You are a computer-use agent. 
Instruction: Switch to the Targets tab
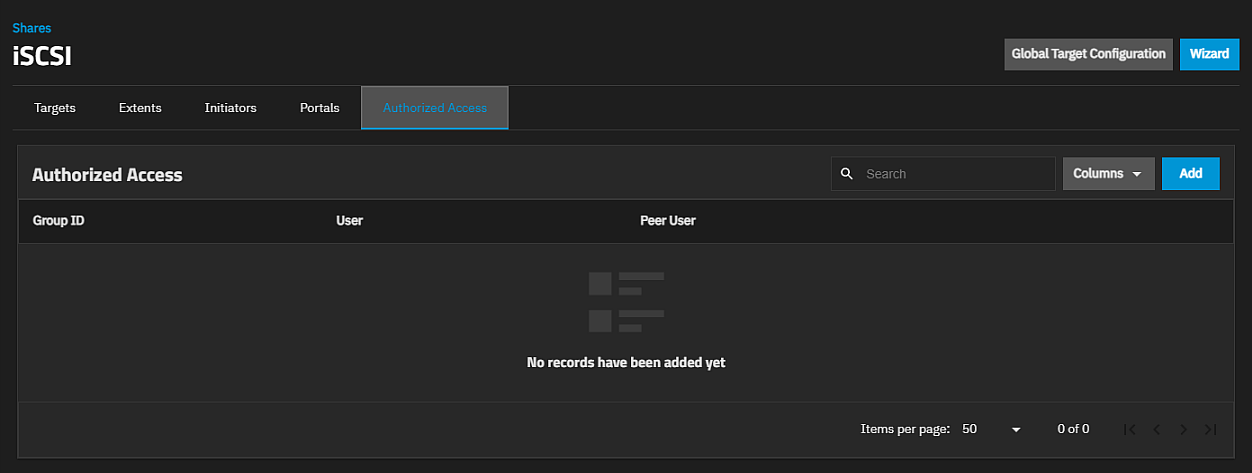coord(55,108)
